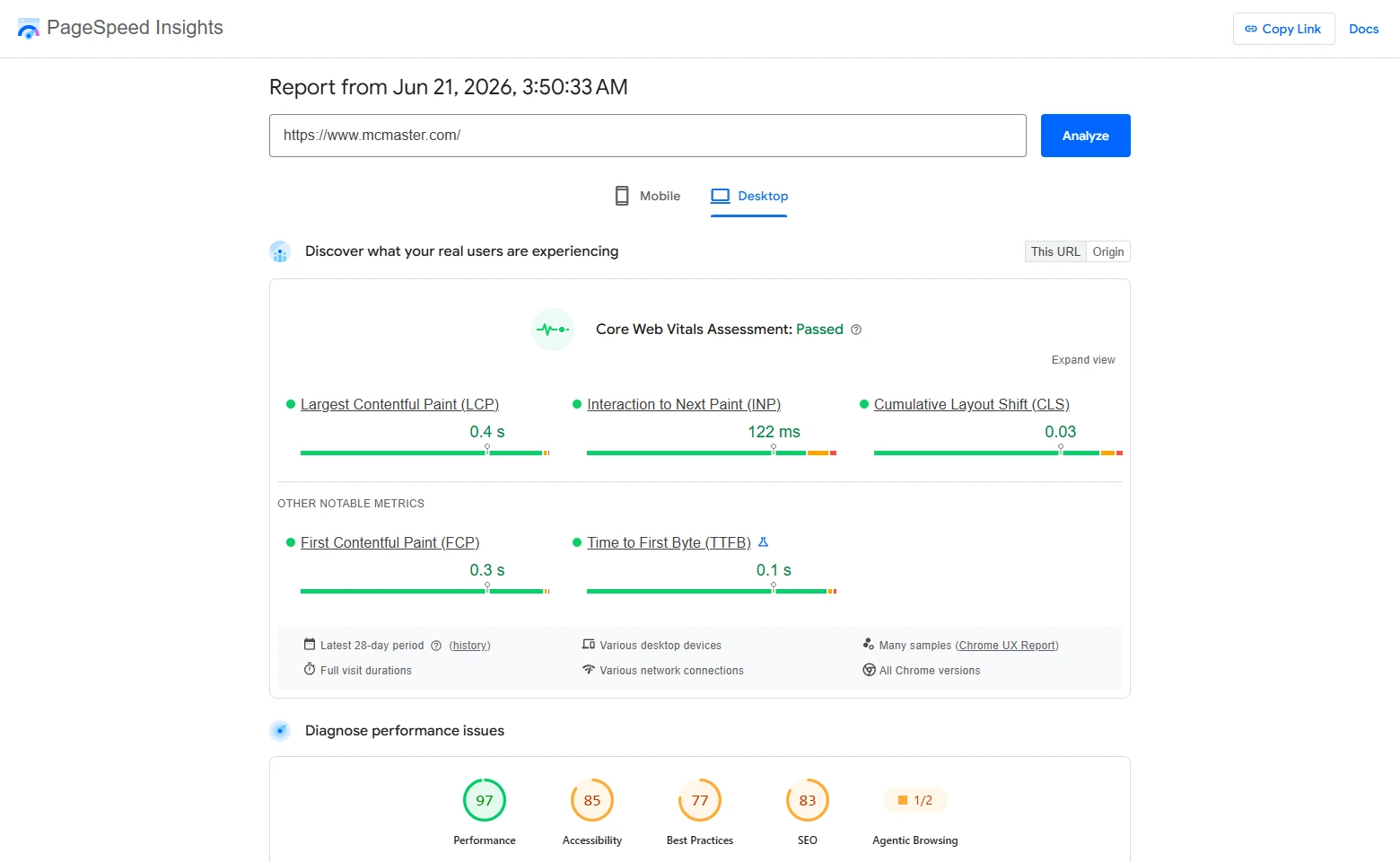The image size is (1400, 862).
Task: Open the Chrome UX Report link
Action: (x=1007, y=646)
